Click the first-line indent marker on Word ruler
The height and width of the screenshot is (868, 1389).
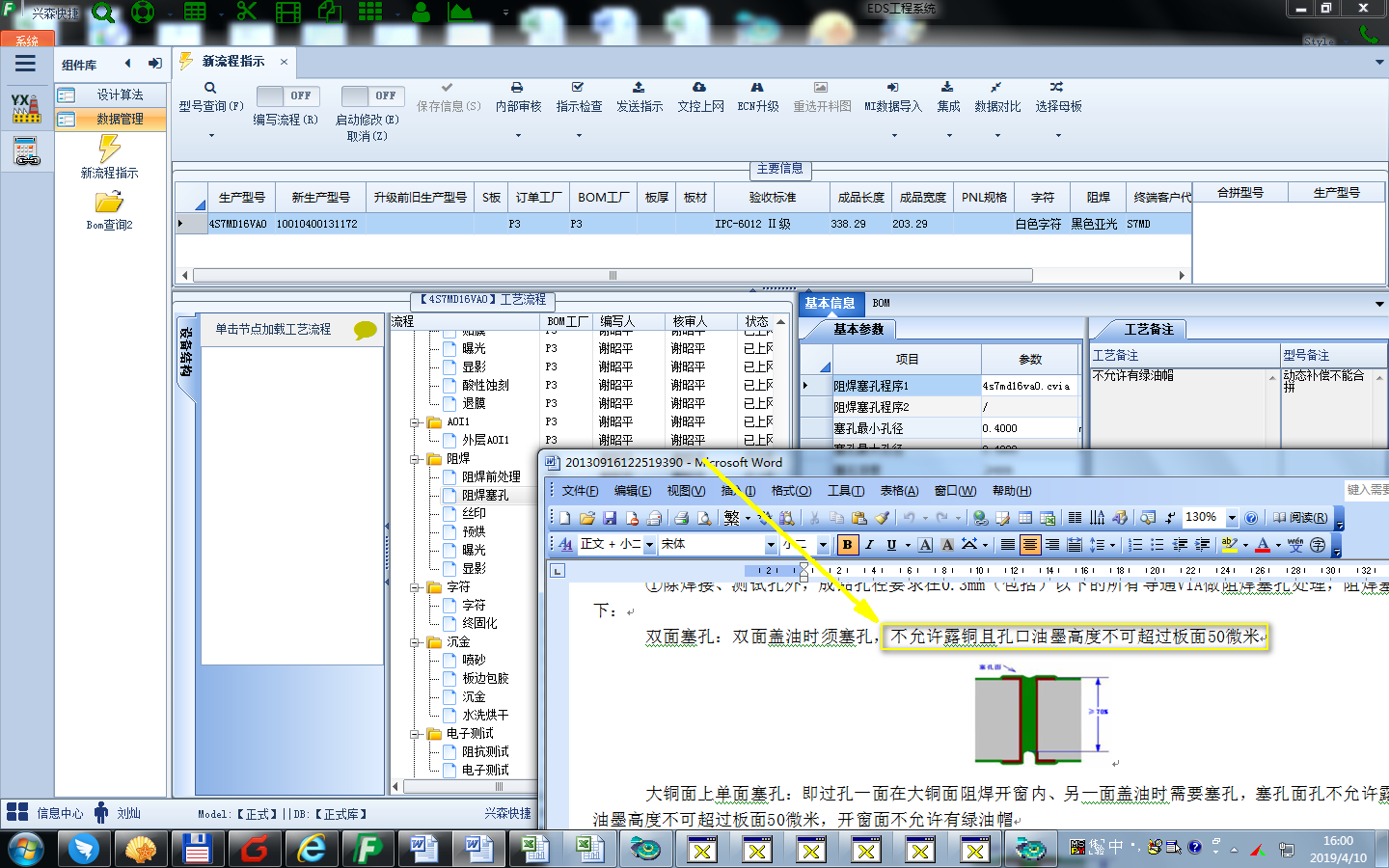click(803, 566)
